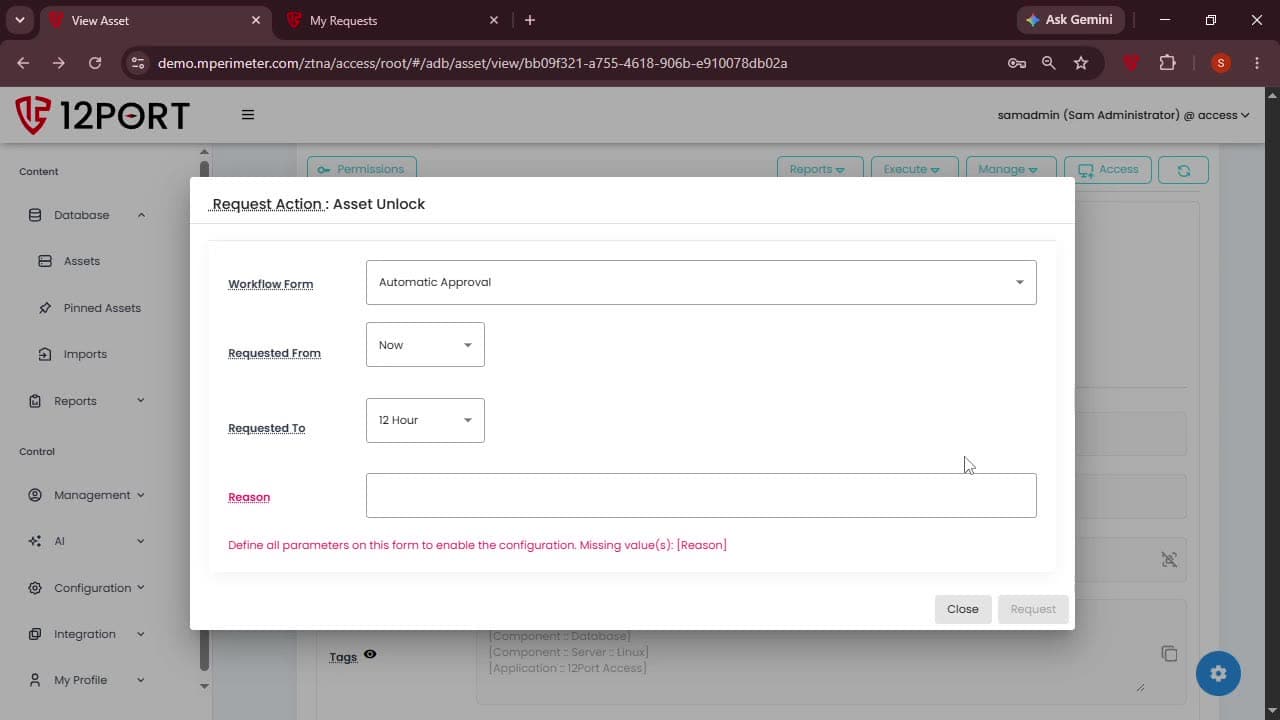Click the Management user icon in sidebar

[x=35, y=495]
